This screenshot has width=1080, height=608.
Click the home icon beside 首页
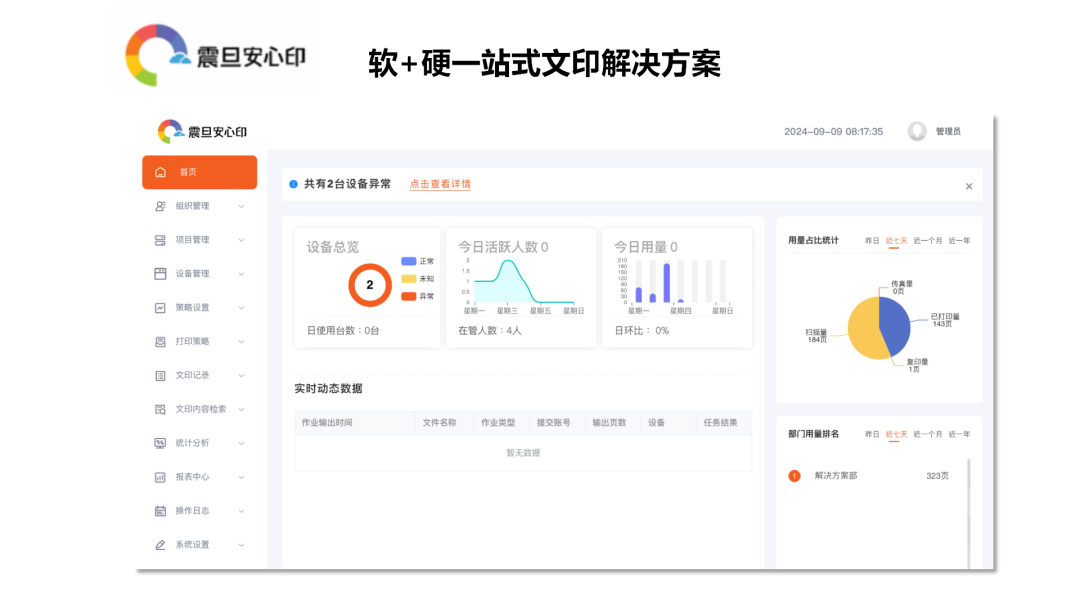(x=160, y=172)
